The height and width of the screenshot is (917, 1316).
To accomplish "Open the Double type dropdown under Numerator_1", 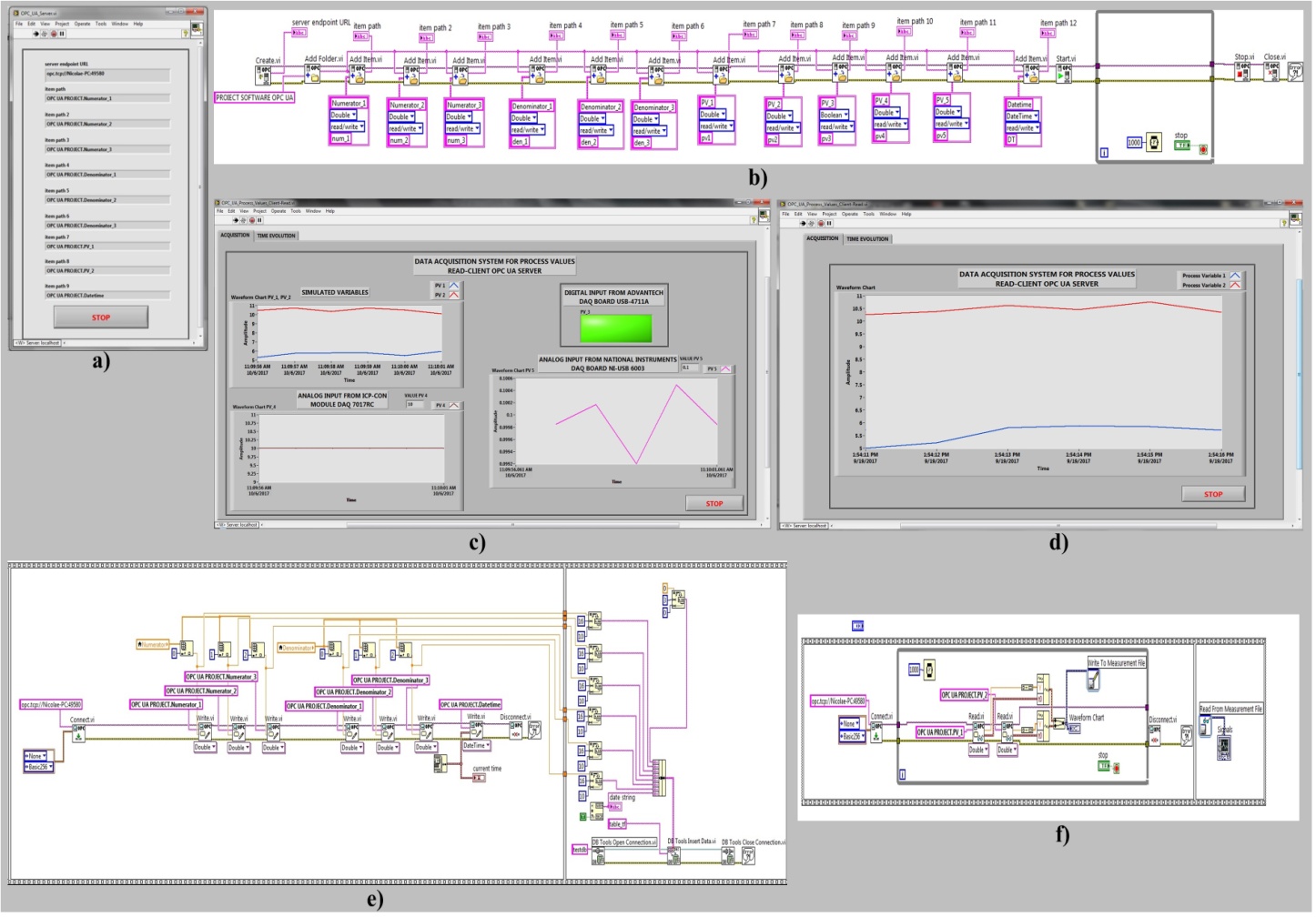I will point(345,116).
